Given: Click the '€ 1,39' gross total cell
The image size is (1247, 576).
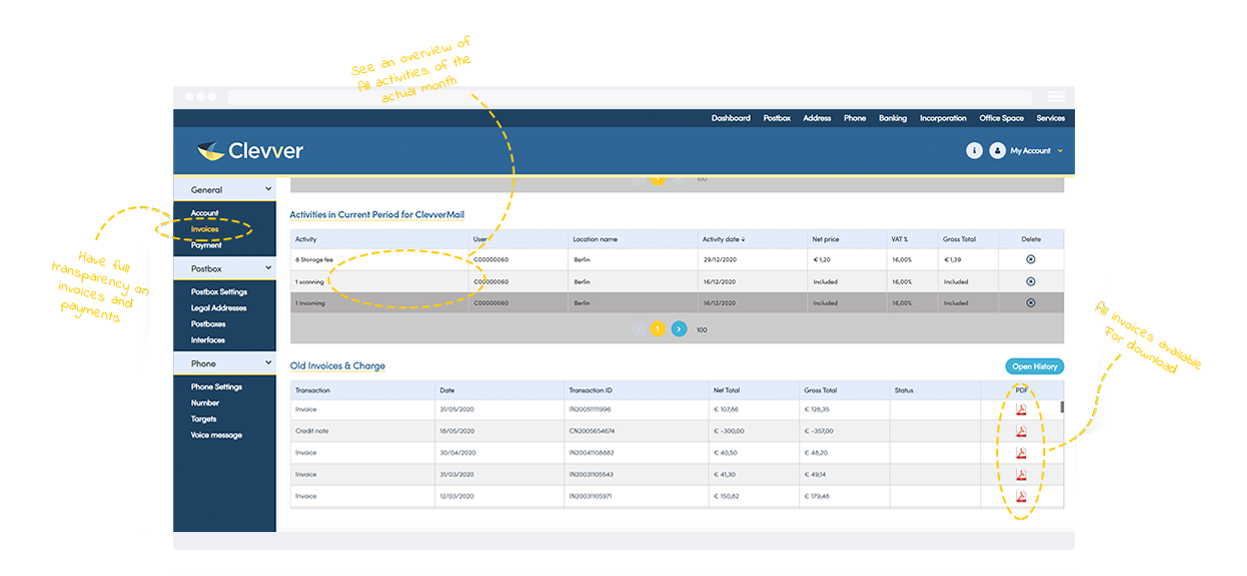Looking at the screenshot, I should pyautogui.click(x=968, y=259).
